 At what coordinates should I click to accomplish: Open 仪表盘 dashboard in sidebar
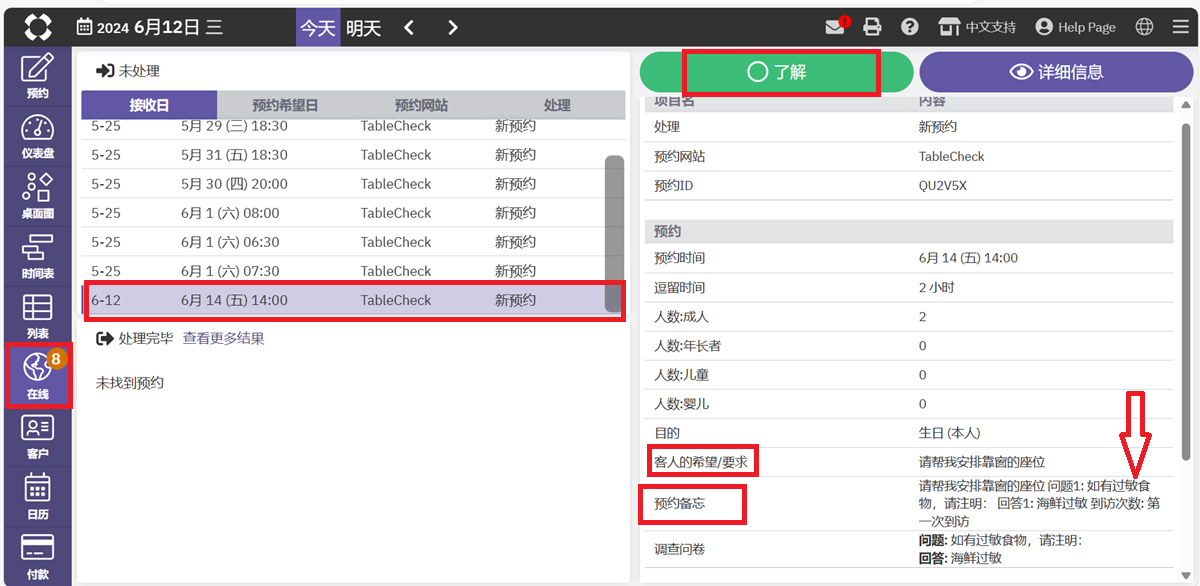tap(37, 136)
